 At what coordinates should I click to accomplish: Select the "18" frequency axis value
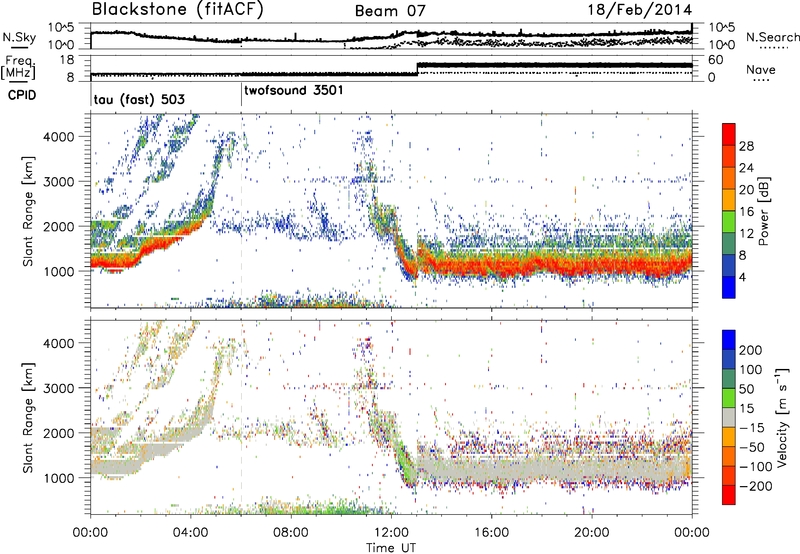(x=67, y=60)
